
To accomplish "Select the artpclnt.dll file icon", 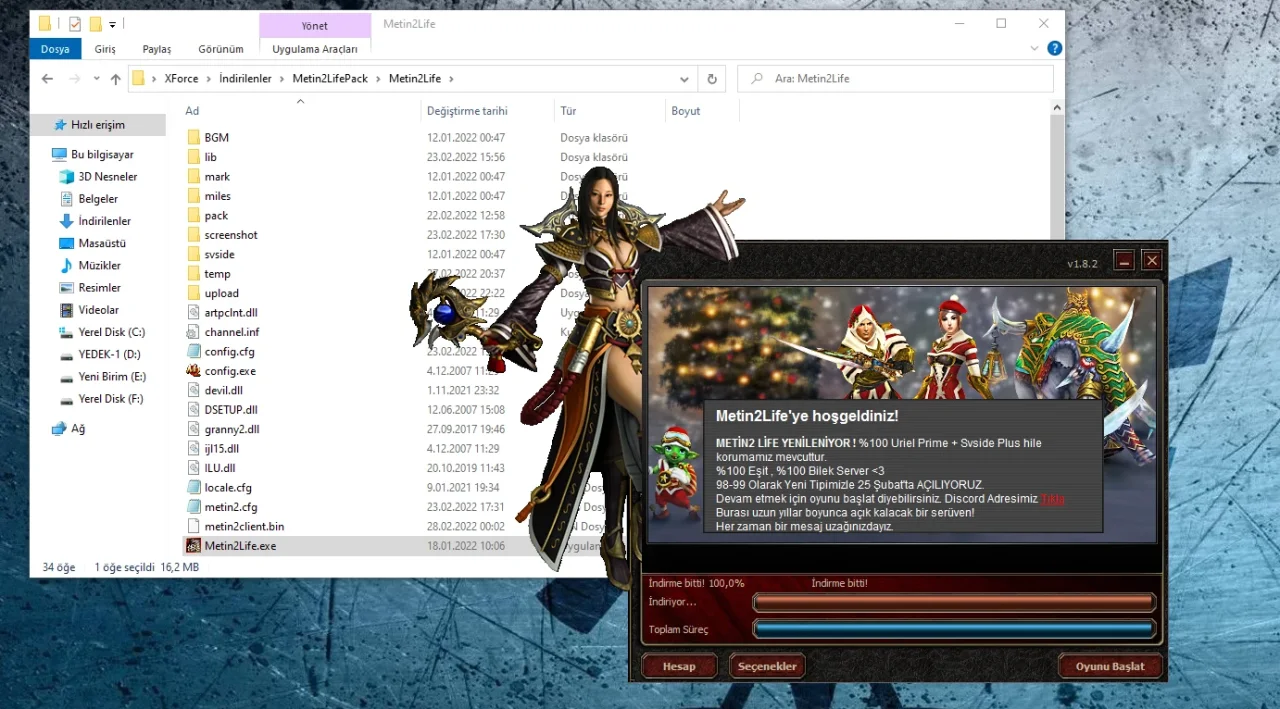I will point(194,313).
